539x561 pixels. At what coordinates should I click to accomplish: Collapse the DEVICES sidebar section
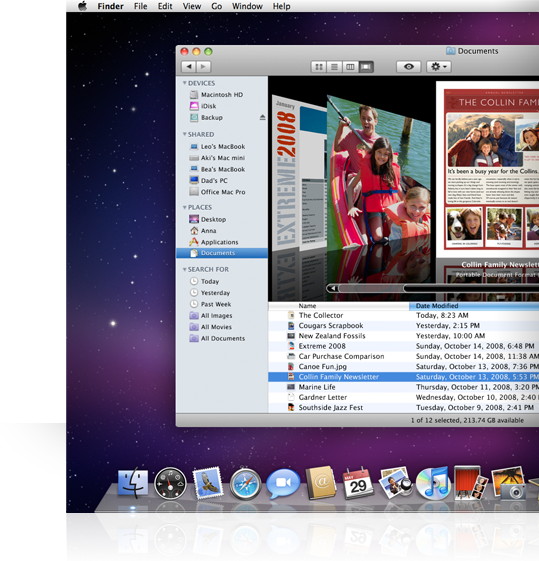pyautogui.click(x=185, y=83)
